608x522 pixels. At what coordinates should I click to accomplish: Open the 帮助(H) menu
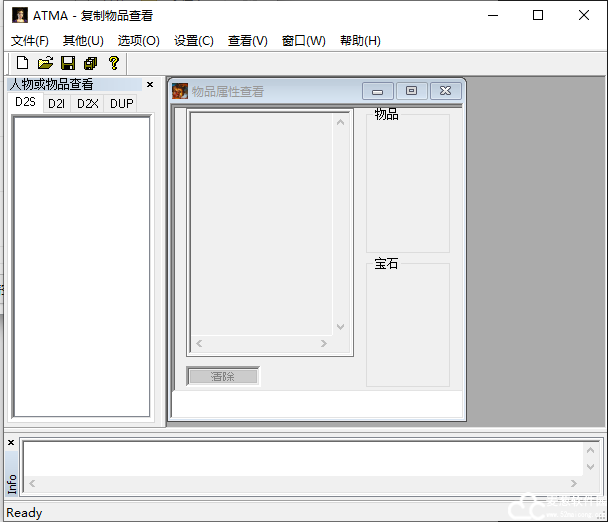[360, 41]
